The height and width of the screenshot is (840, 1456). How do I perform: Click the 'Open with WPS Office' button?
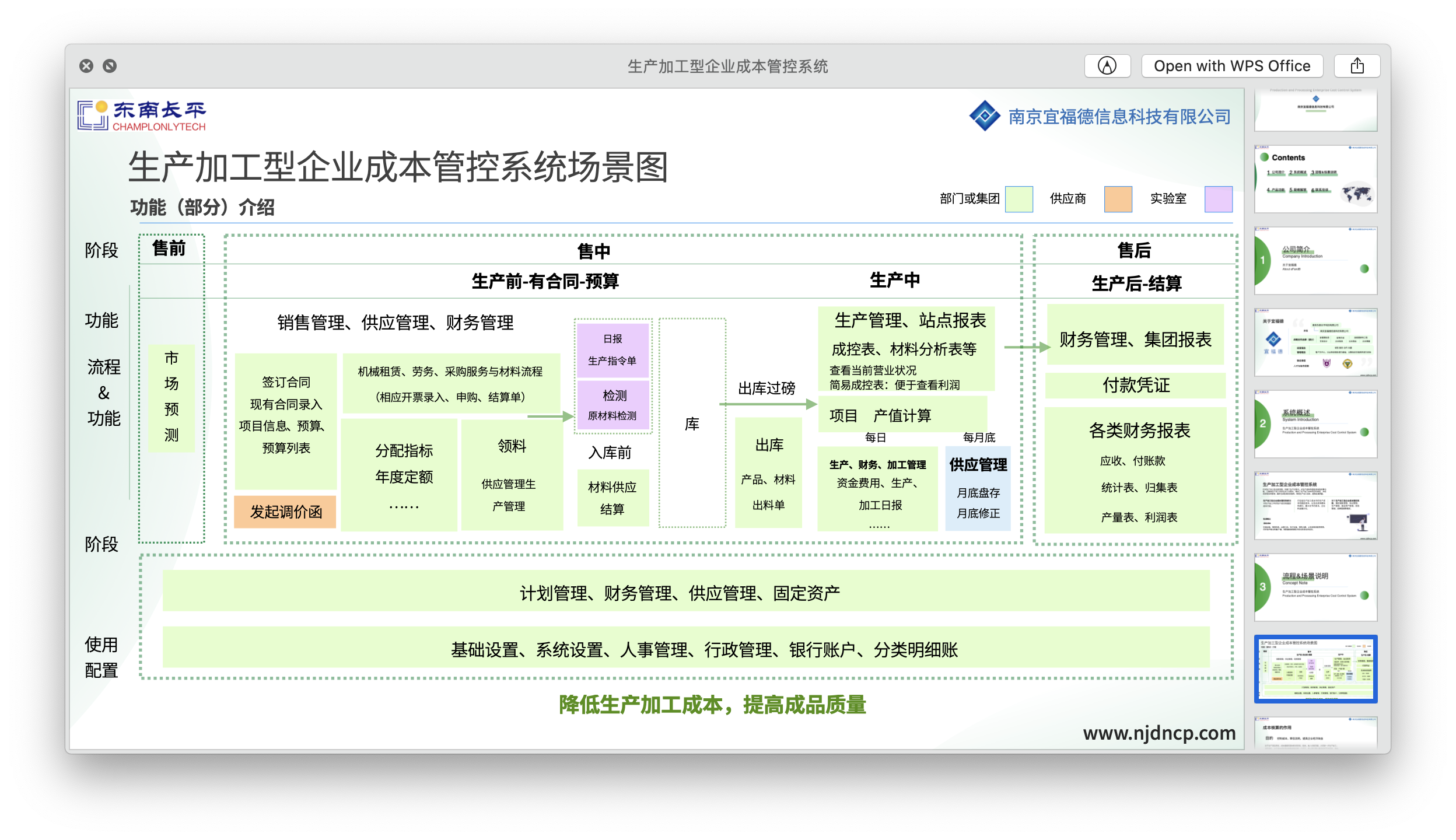(1231, 65)
